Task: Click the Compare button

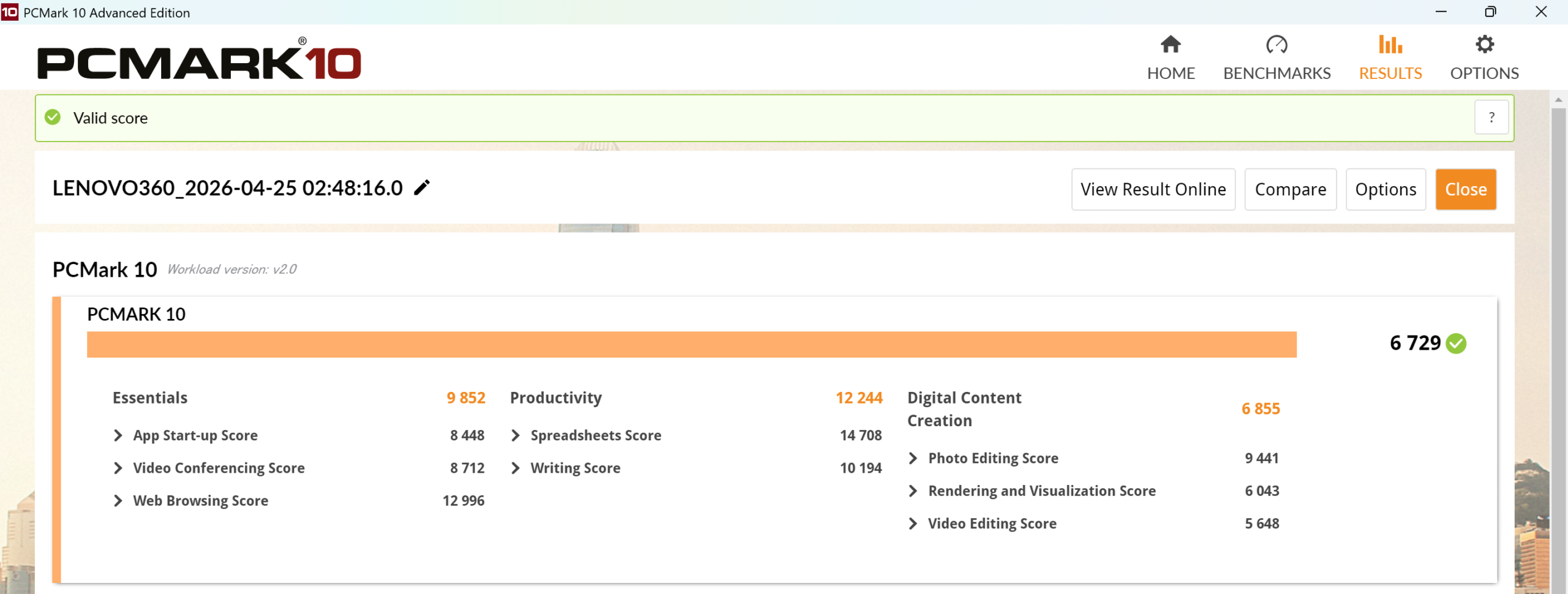Action: pyautogui.click(x=1291, y=189)
